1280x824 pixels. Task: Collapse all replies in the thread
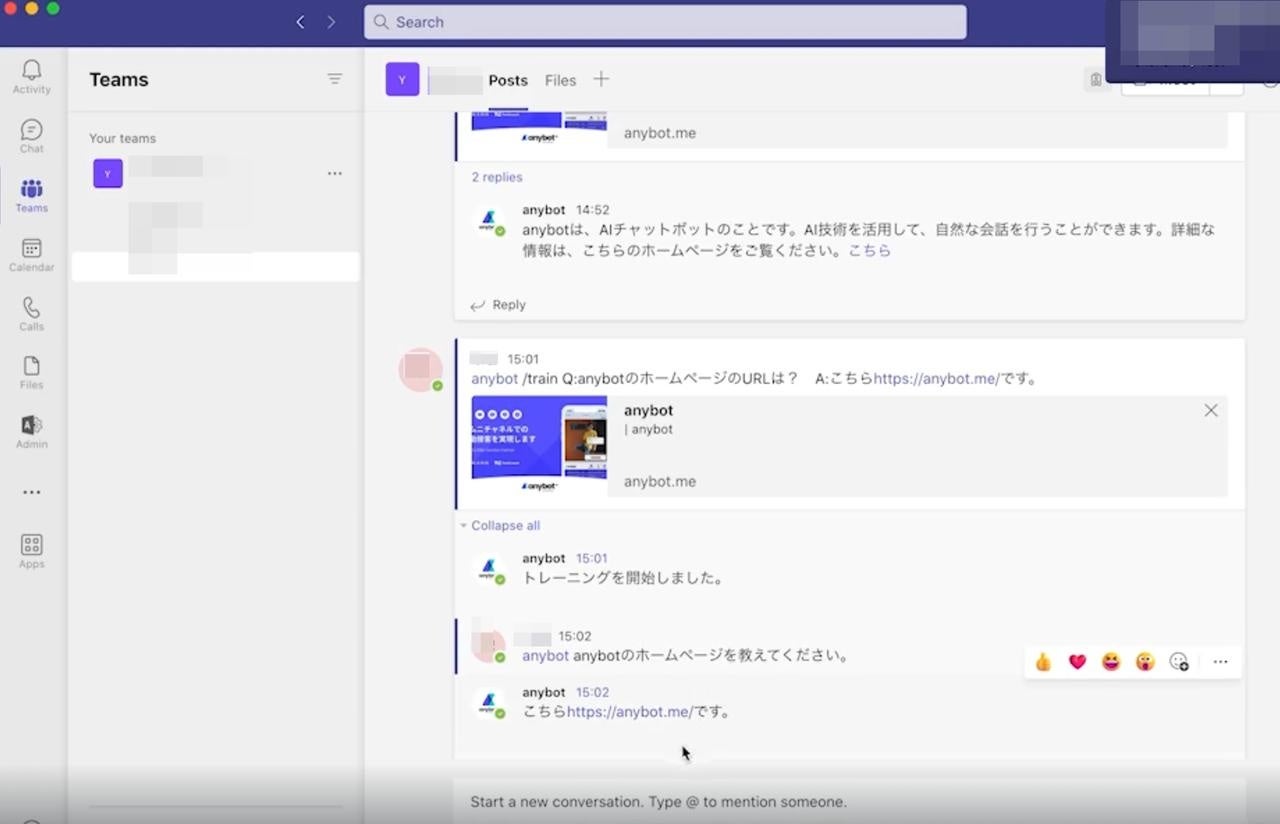point(500,526)
